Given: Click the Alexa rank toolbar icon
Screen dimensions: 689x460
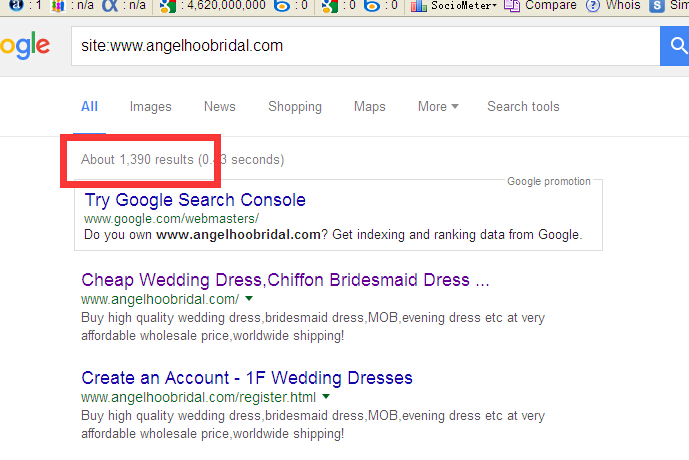Looking at the screenshot, I should (16, 5).
